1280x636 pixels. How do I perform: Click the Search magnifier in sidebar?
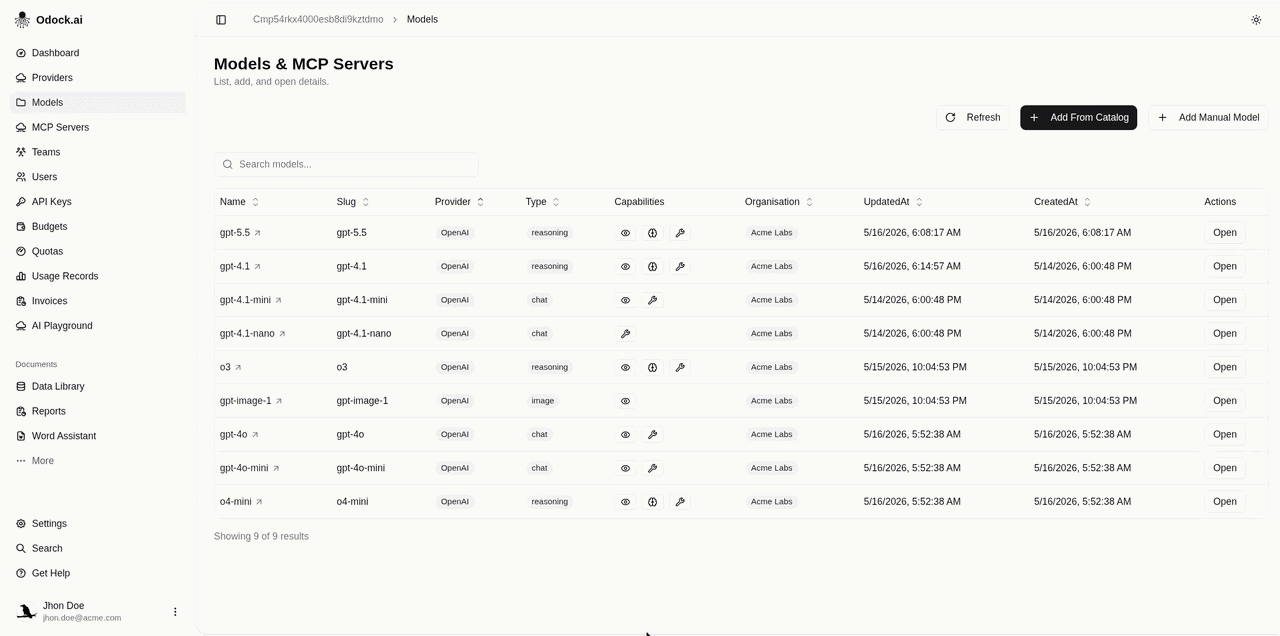click(21, 548)
